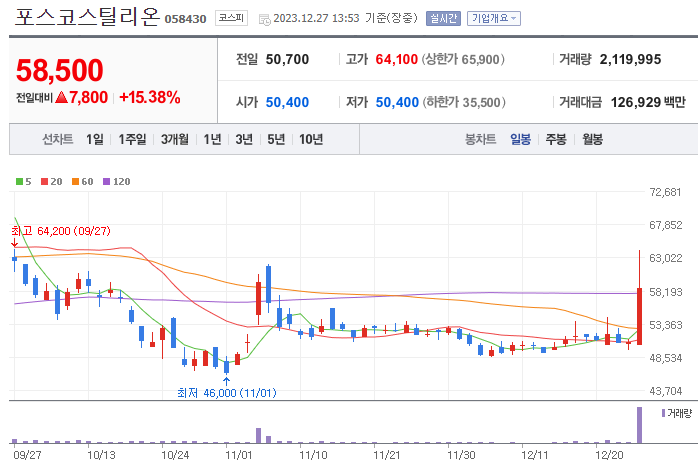Viewport: 698px width, 474px height.
Task: Click the 최고 64,200 (09/27) chart label
Action: tap(61, 231)
